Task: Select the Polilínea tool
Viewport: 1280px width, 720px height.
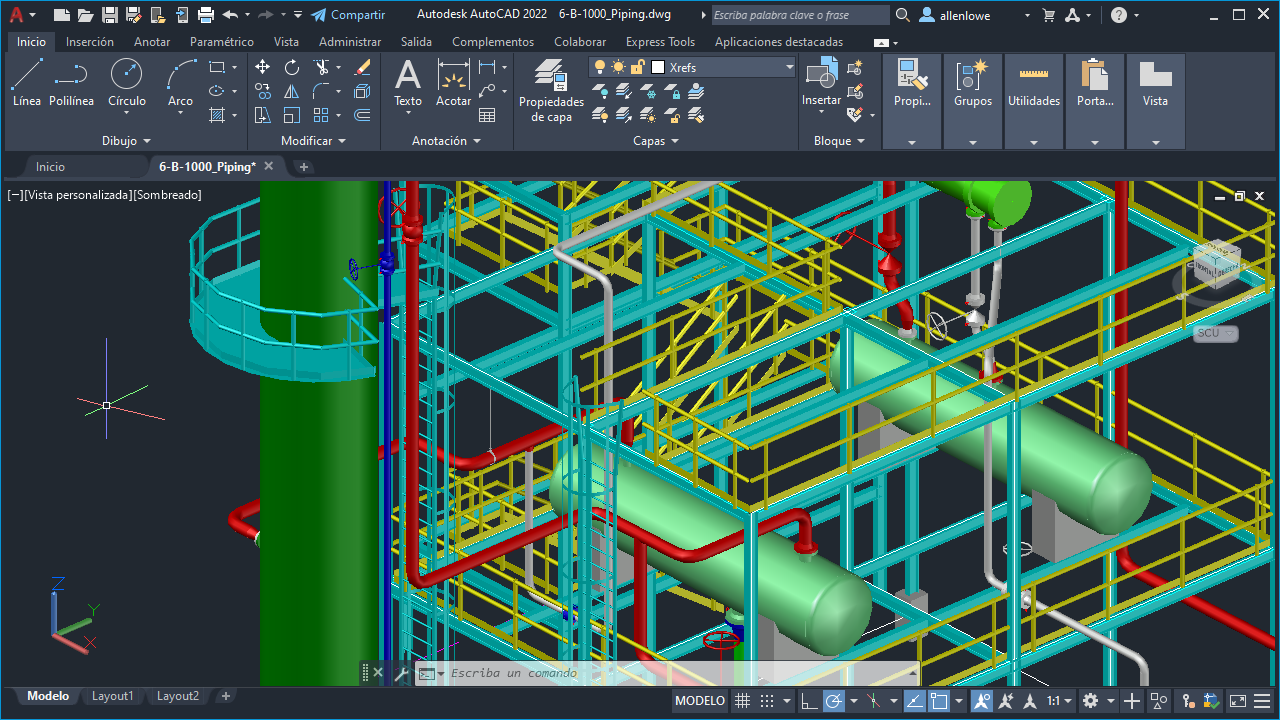Action: tap(71, 82)
